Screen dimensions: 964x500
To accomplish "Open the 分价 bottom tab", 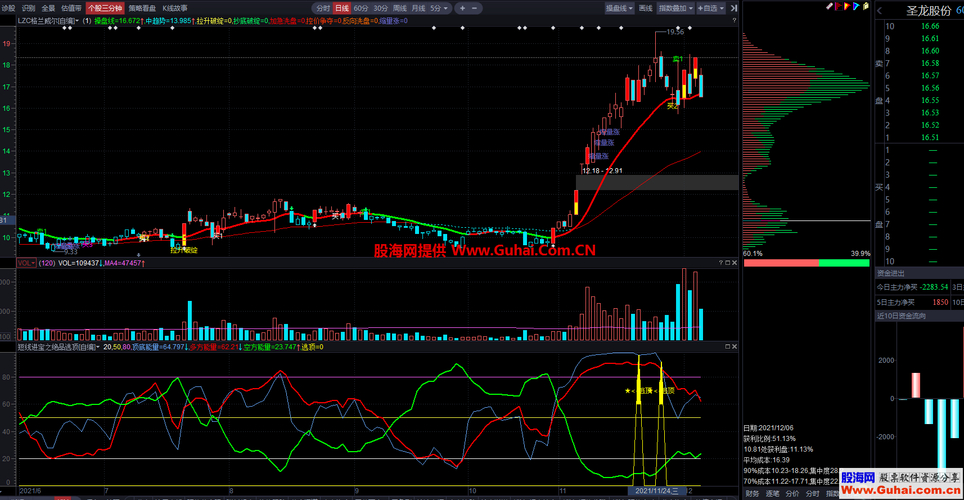I will coord(792,493).
